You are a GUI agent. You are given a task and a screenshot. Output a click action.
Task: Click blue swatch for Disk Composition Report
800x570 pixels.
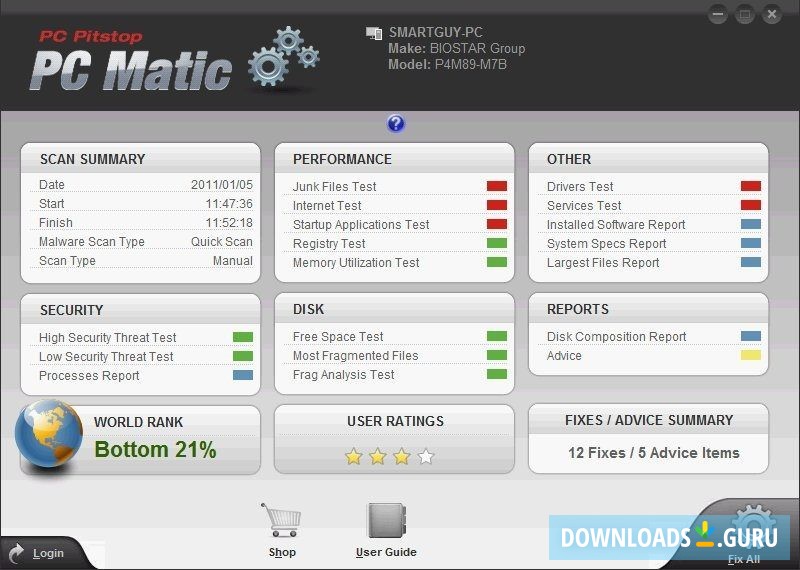(751, 336)
